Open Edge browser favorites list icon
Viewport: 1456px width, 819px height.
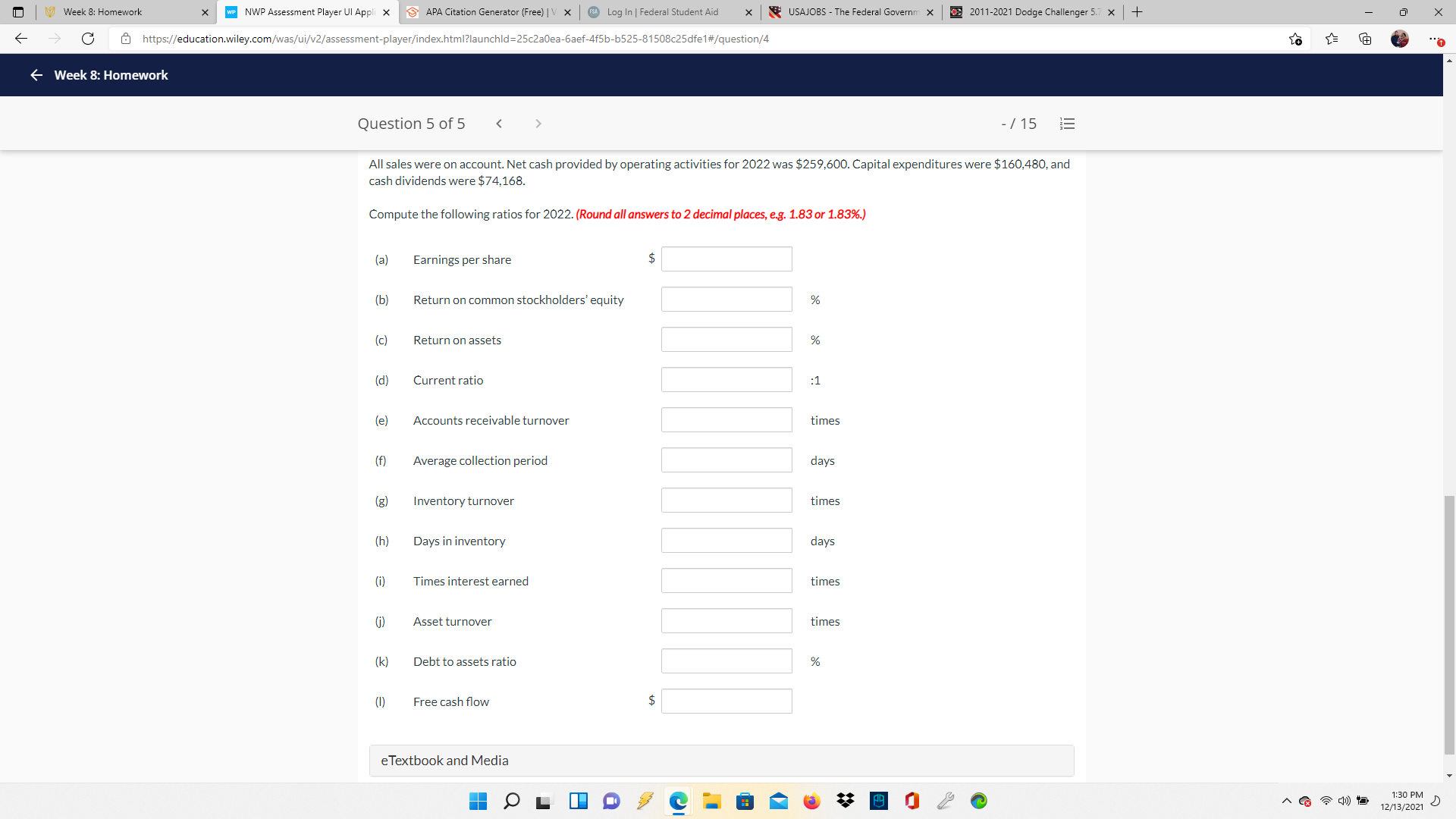[x=1332, y=39]
